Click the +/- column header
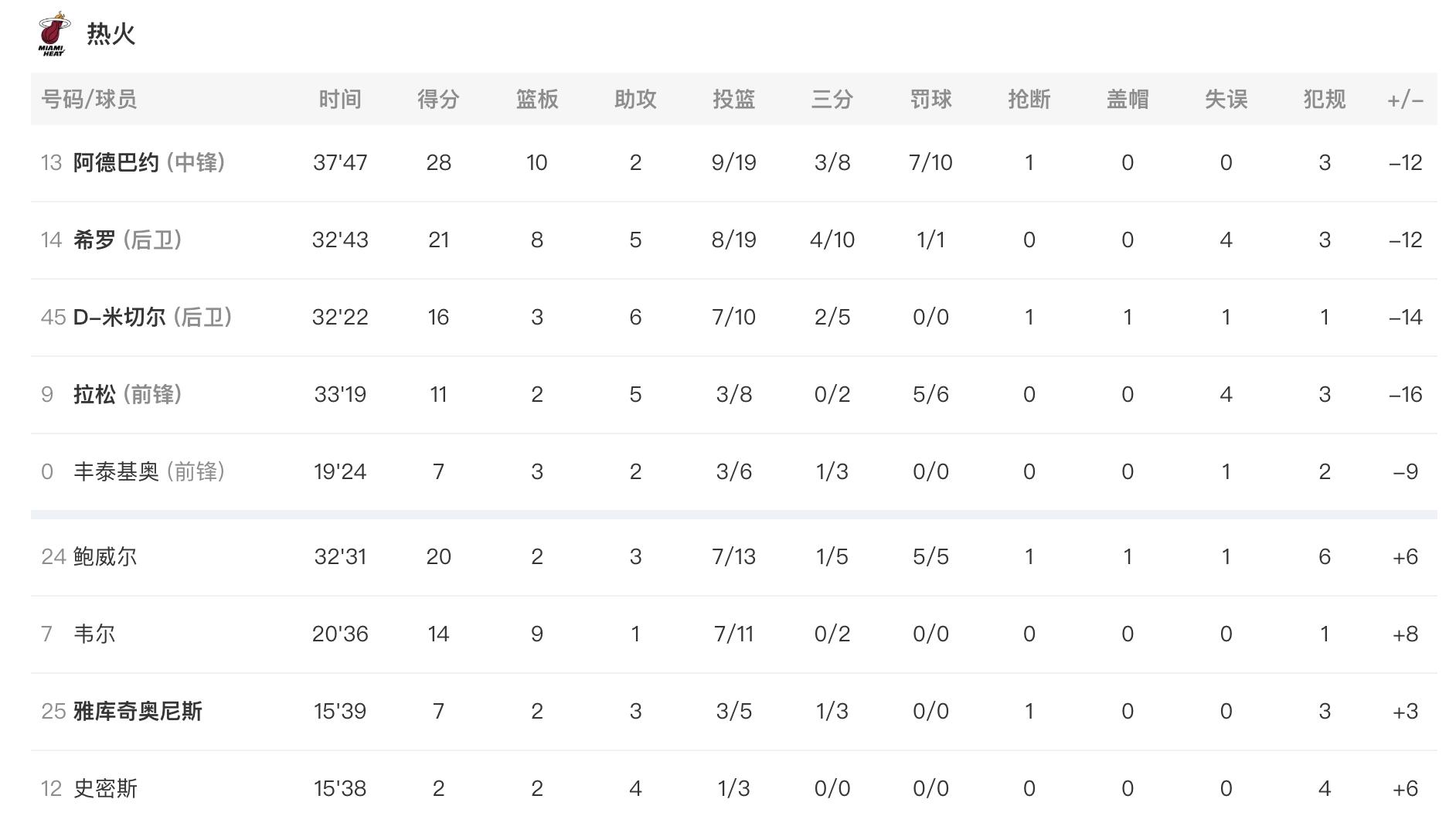Viewport: 1456px width, 816px height. 1405,100
